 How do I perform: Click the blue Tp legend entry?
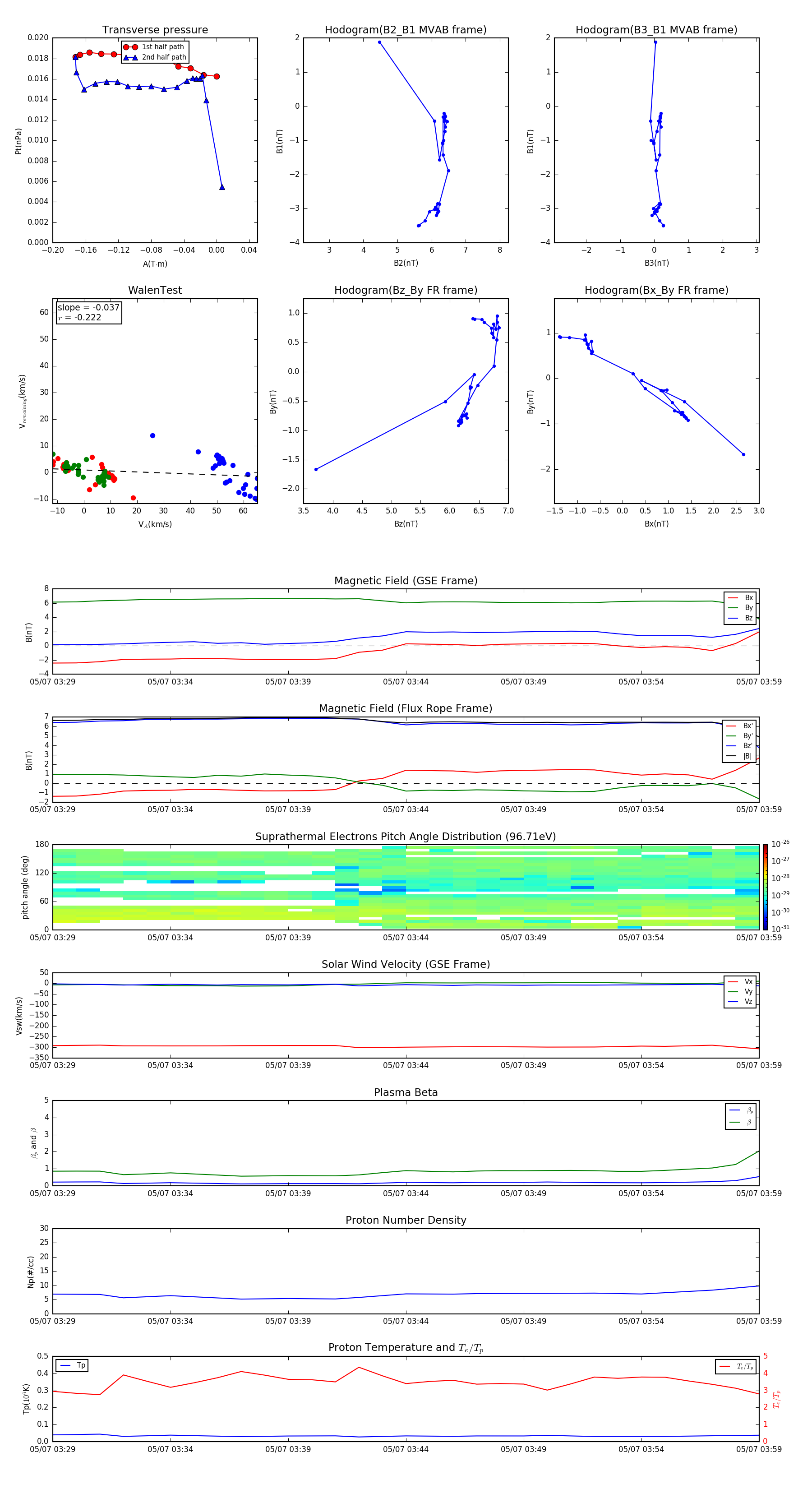click(x=72, y=1366)
